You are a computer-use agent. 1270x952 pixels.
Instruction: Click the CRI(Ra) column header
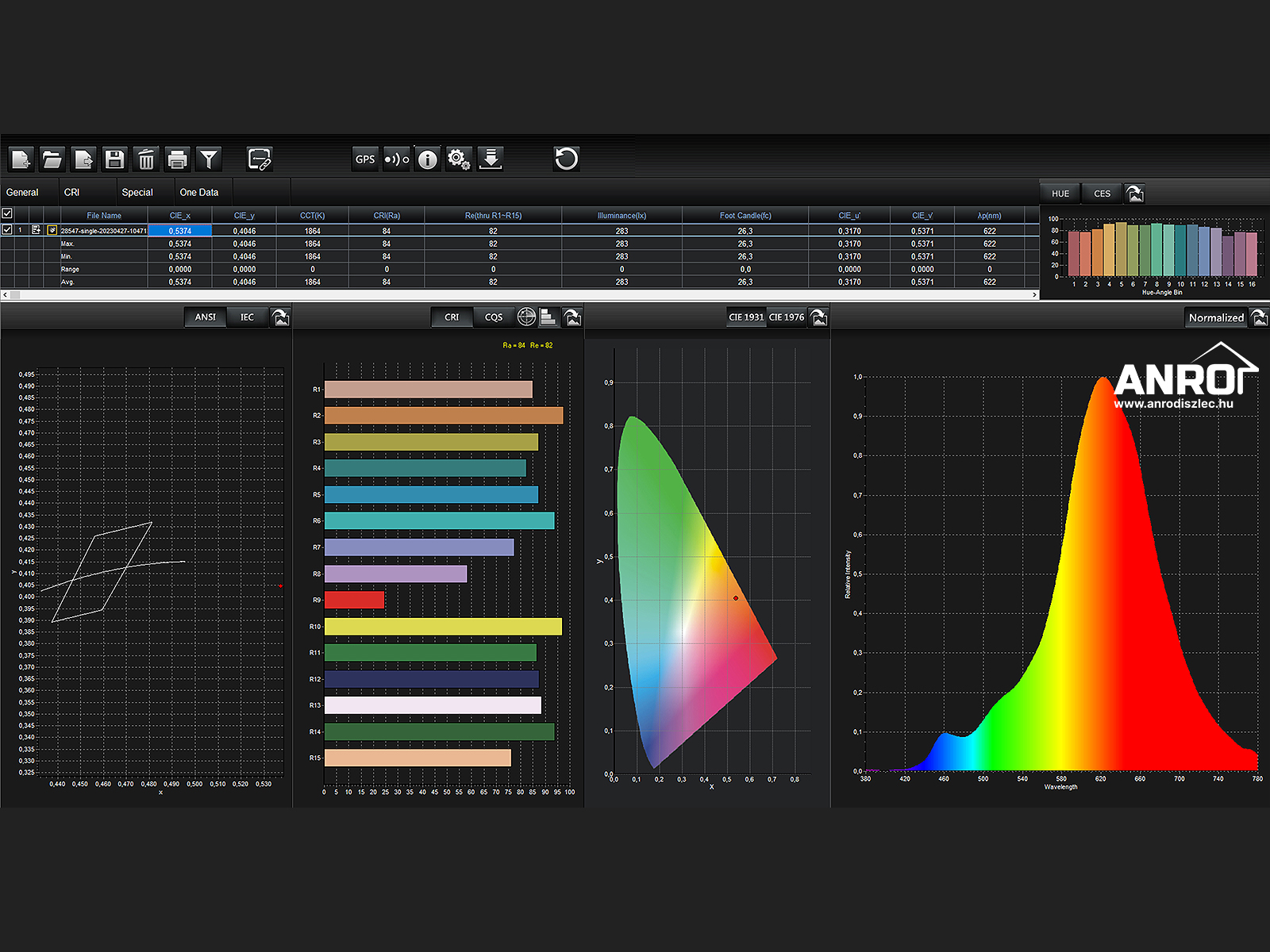tap(387, 215)
